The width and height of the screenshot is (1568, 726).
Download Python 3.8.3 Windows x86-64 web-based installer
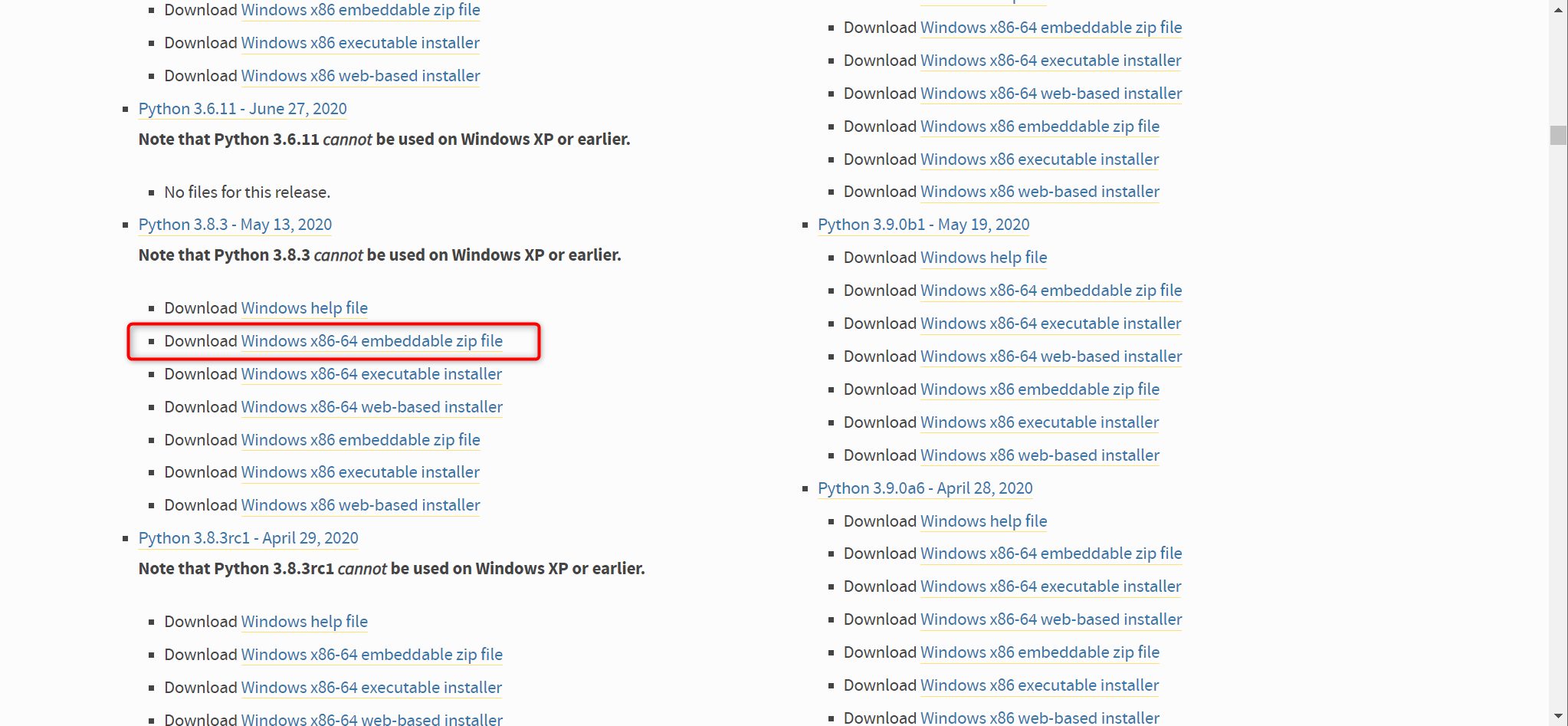(372, 407)
